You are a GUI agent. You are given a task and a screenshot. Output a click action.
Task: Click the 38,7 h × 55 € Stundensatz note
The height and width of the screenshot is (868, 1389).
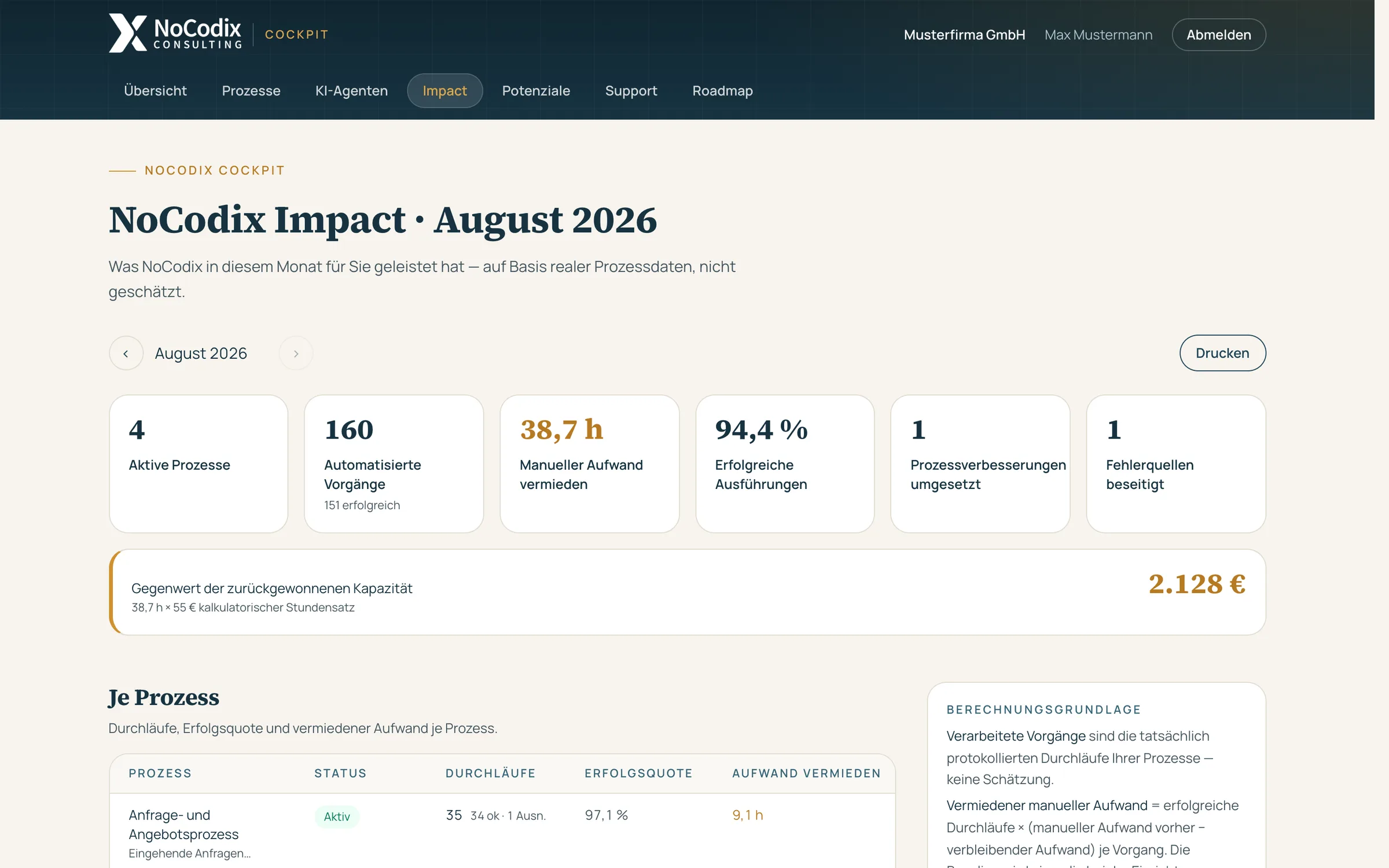[x=243, y=608]
